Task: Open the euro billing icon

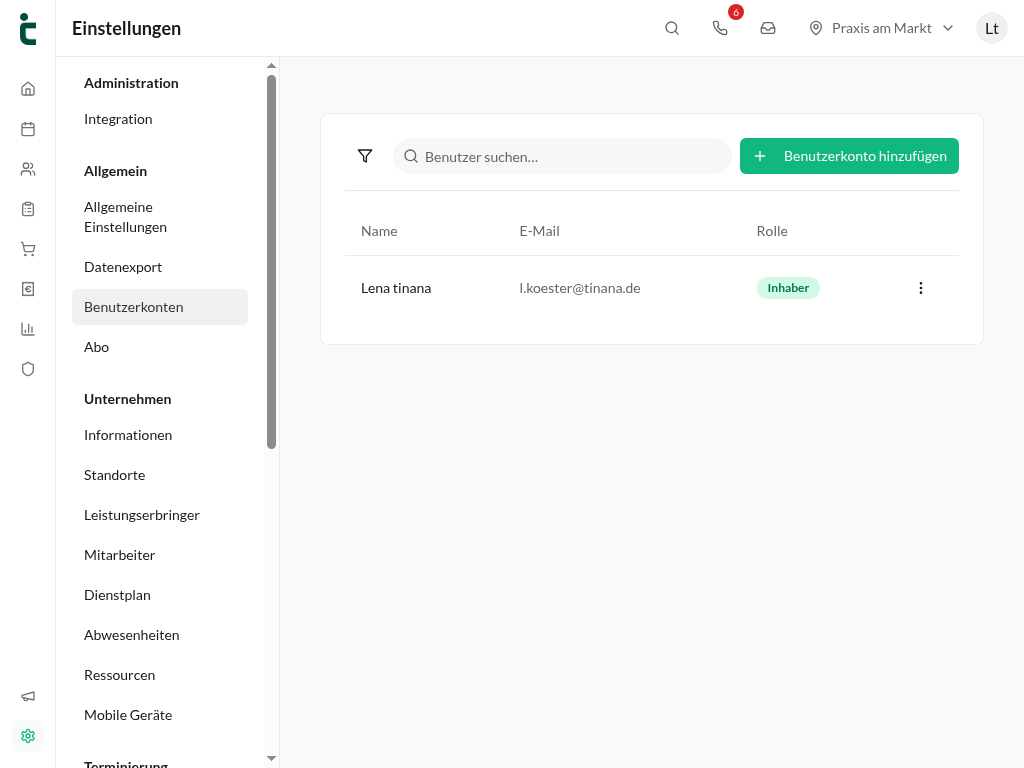Action: click(27, 289)
